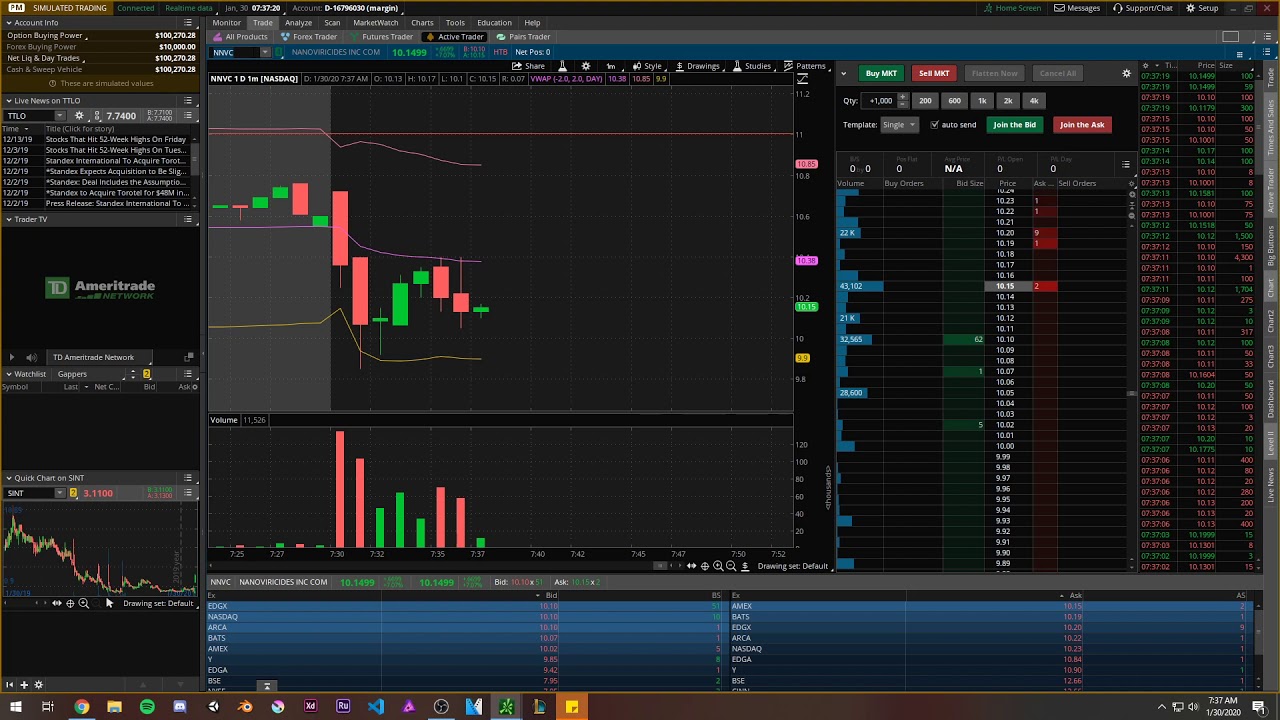Open Live News gadget actions menu

point(187,101)
